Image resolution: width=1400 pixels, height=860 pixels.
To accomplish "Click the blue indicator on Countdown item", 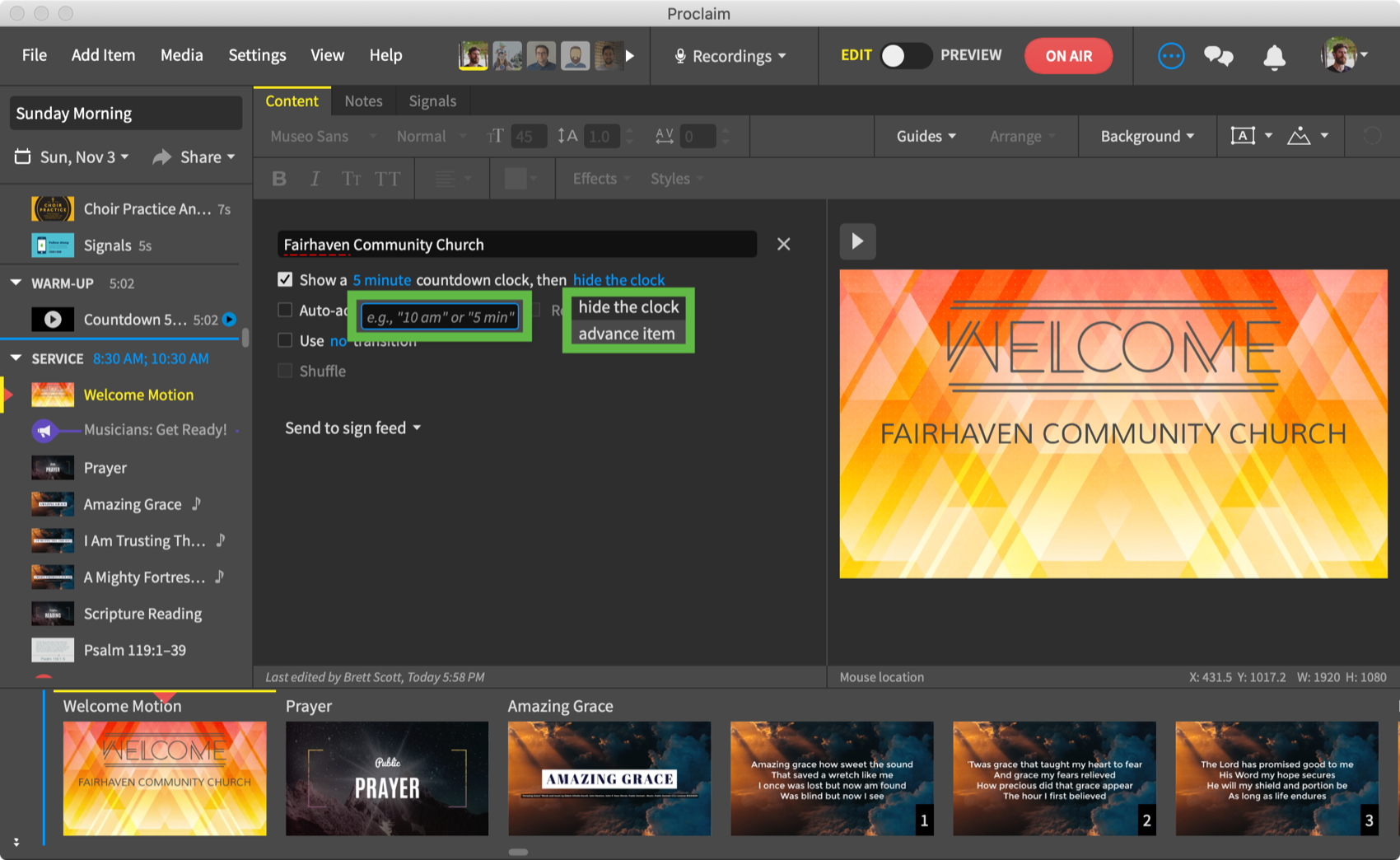I will click(230, 320).
